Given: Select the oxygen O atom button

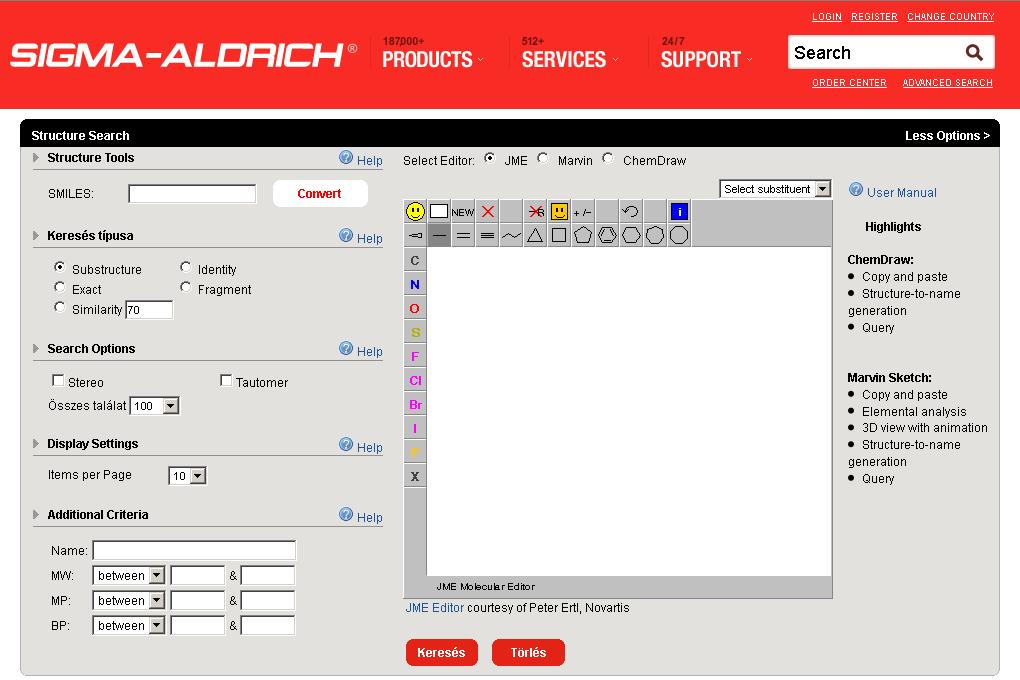Looking at the screenshot, I should pos(415,308).
